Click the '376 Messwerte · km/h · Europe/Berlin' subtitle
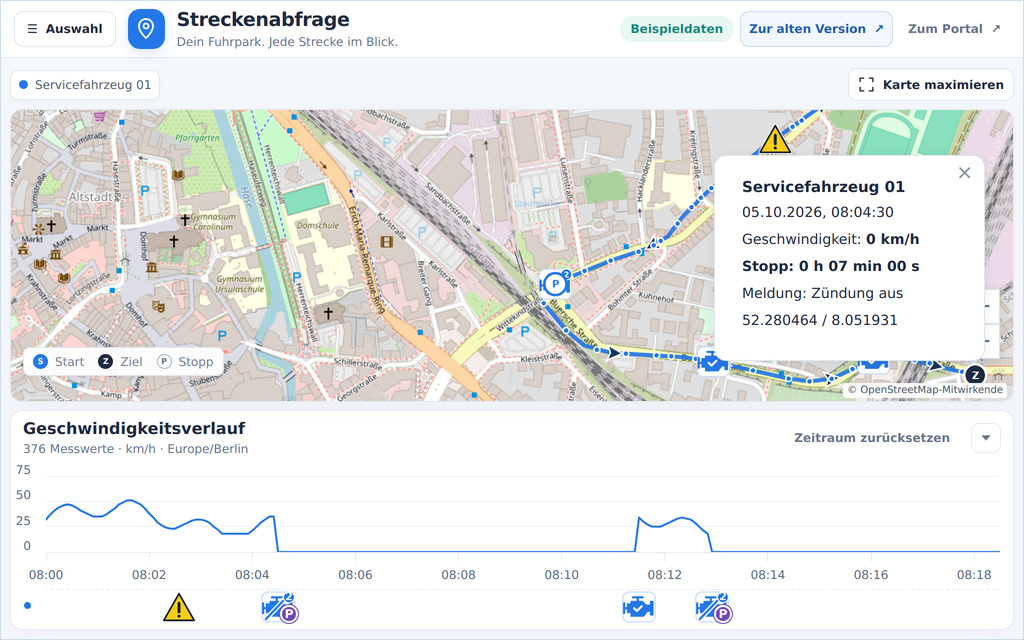This screenshot has height=640, width=1024. click(135, 449)
